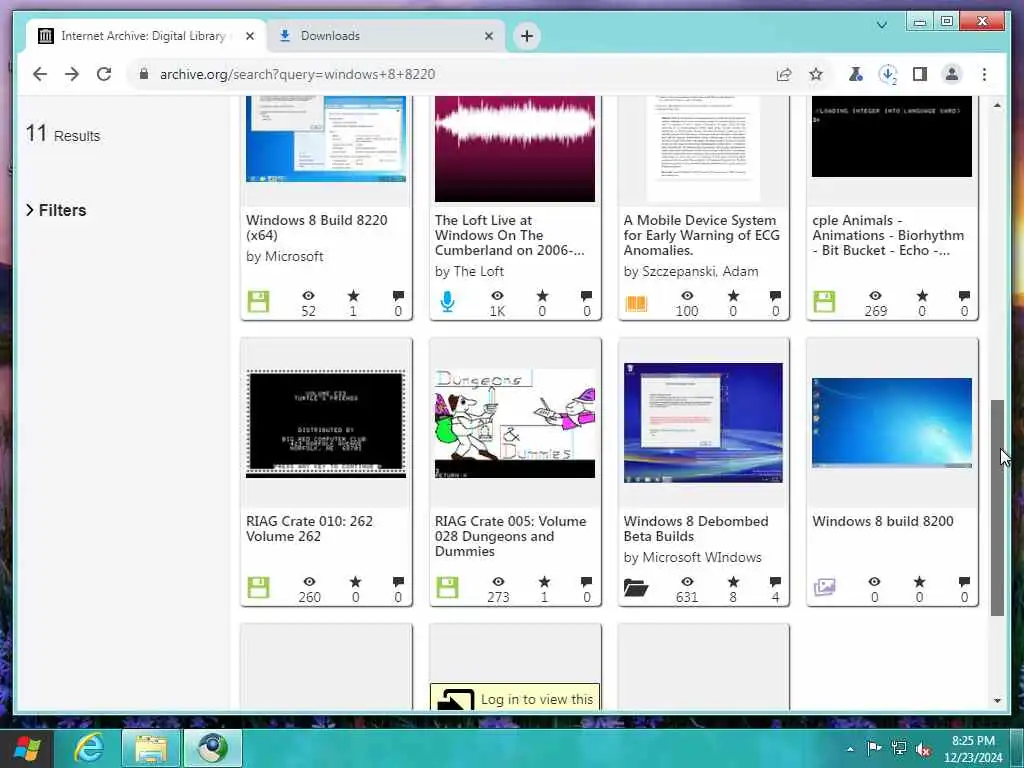Click the volume muted tray icon
Screen dimensions: 1024x768
(x=923, y=750)
